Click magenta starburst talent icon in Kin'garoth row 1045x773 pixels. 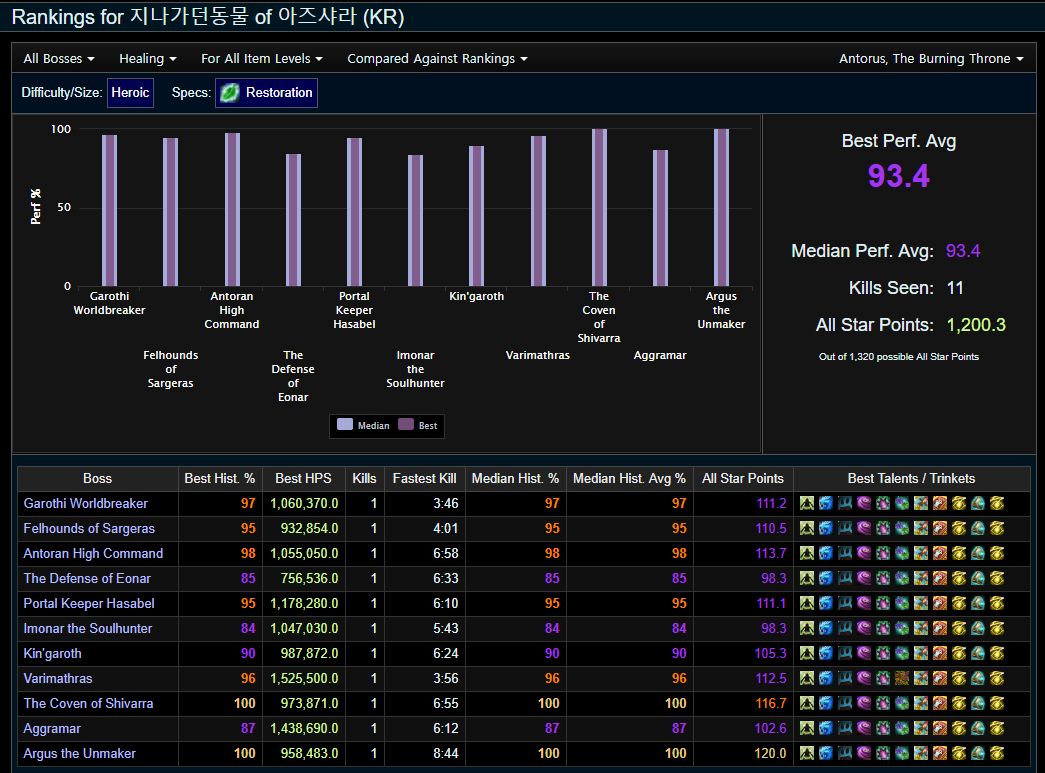(883, 653)
